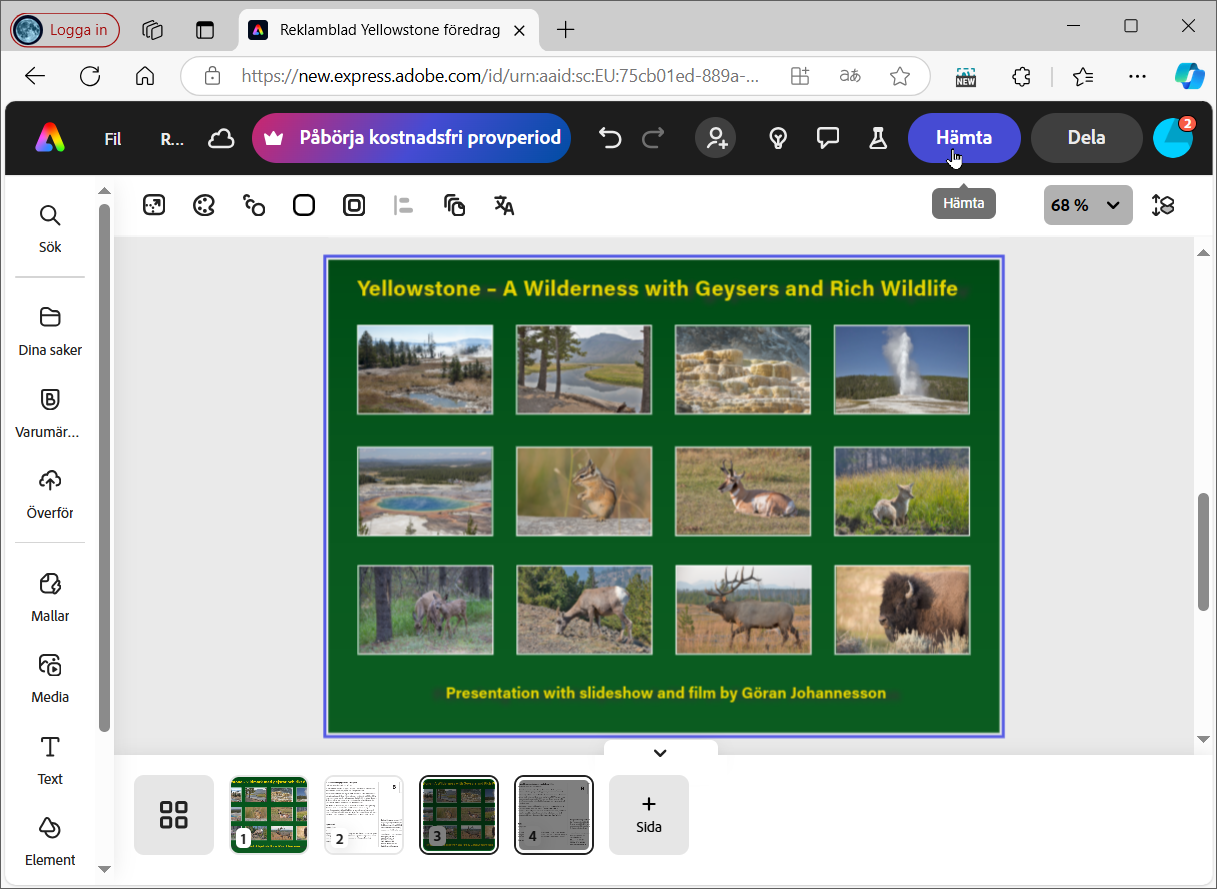Collapse the page thumbnail strip chevron

660,753
